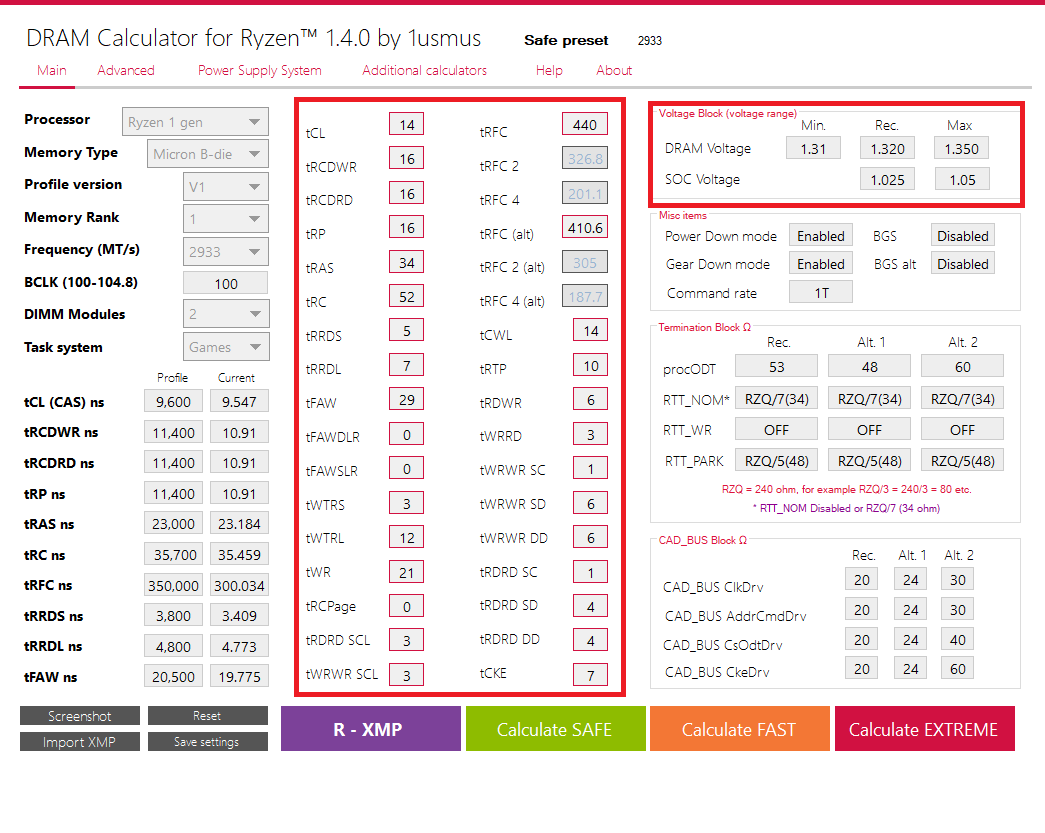Open the Advanced tab
The height and width of the screenshot is (833, 1045).
[126, 71]
